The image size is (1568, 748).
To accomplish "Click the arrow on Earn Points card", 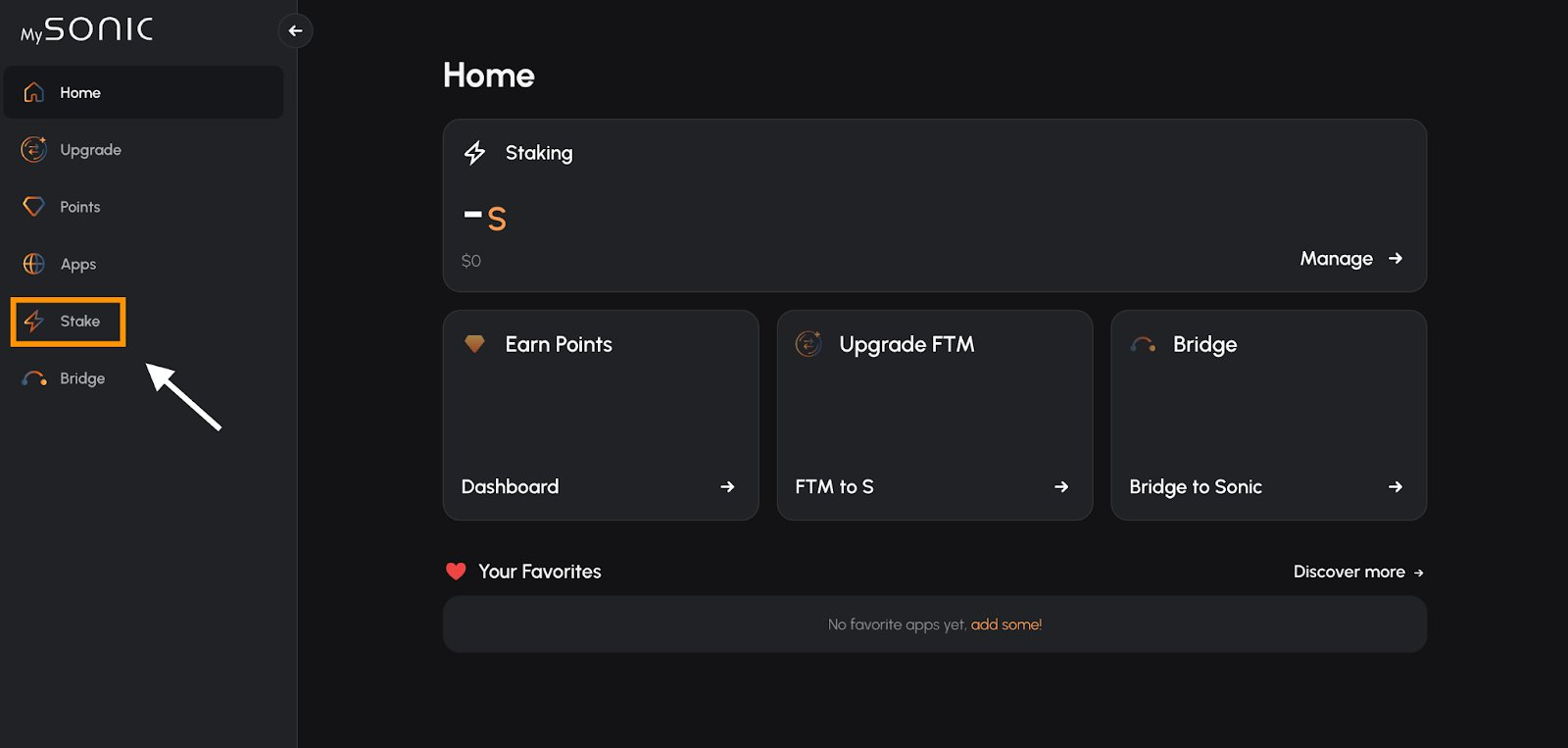I will (x=727, y=487).
